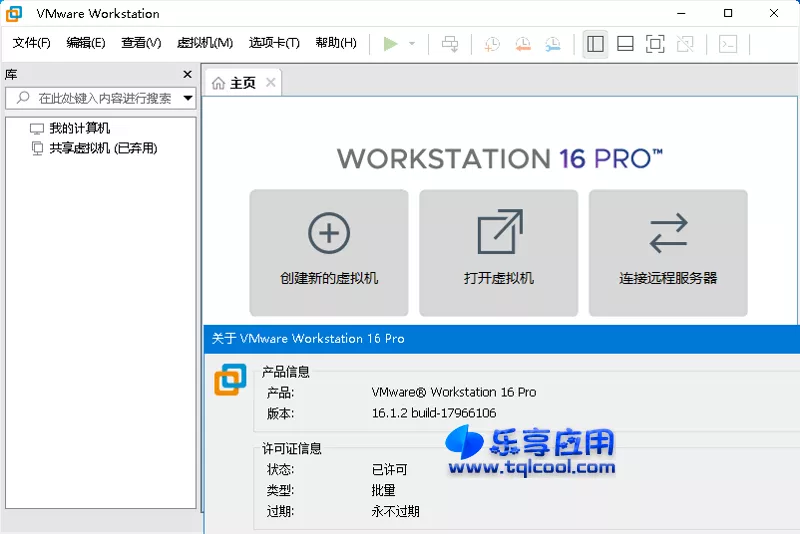Toggle the library sidebar view icon
This screenshot has width=800, height=534.
coord(595,44)
